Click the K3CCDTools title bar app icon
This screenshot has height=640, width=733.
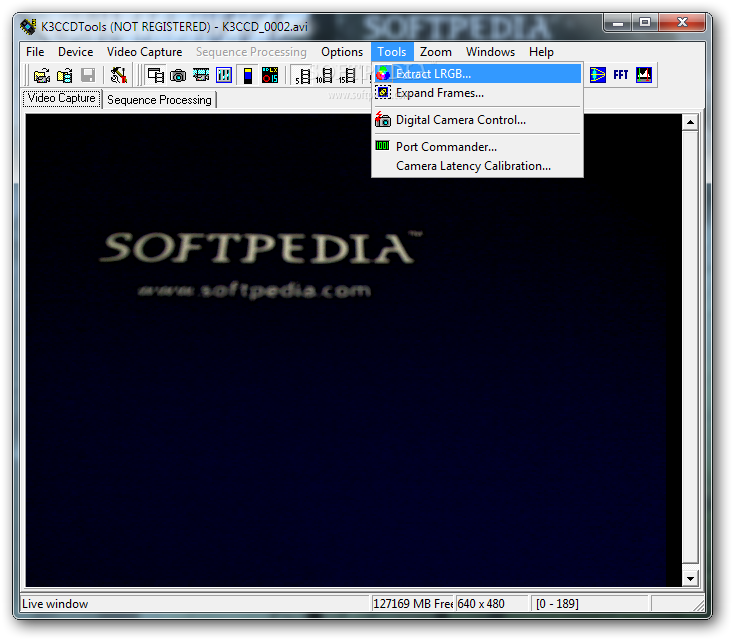[28, 27]
